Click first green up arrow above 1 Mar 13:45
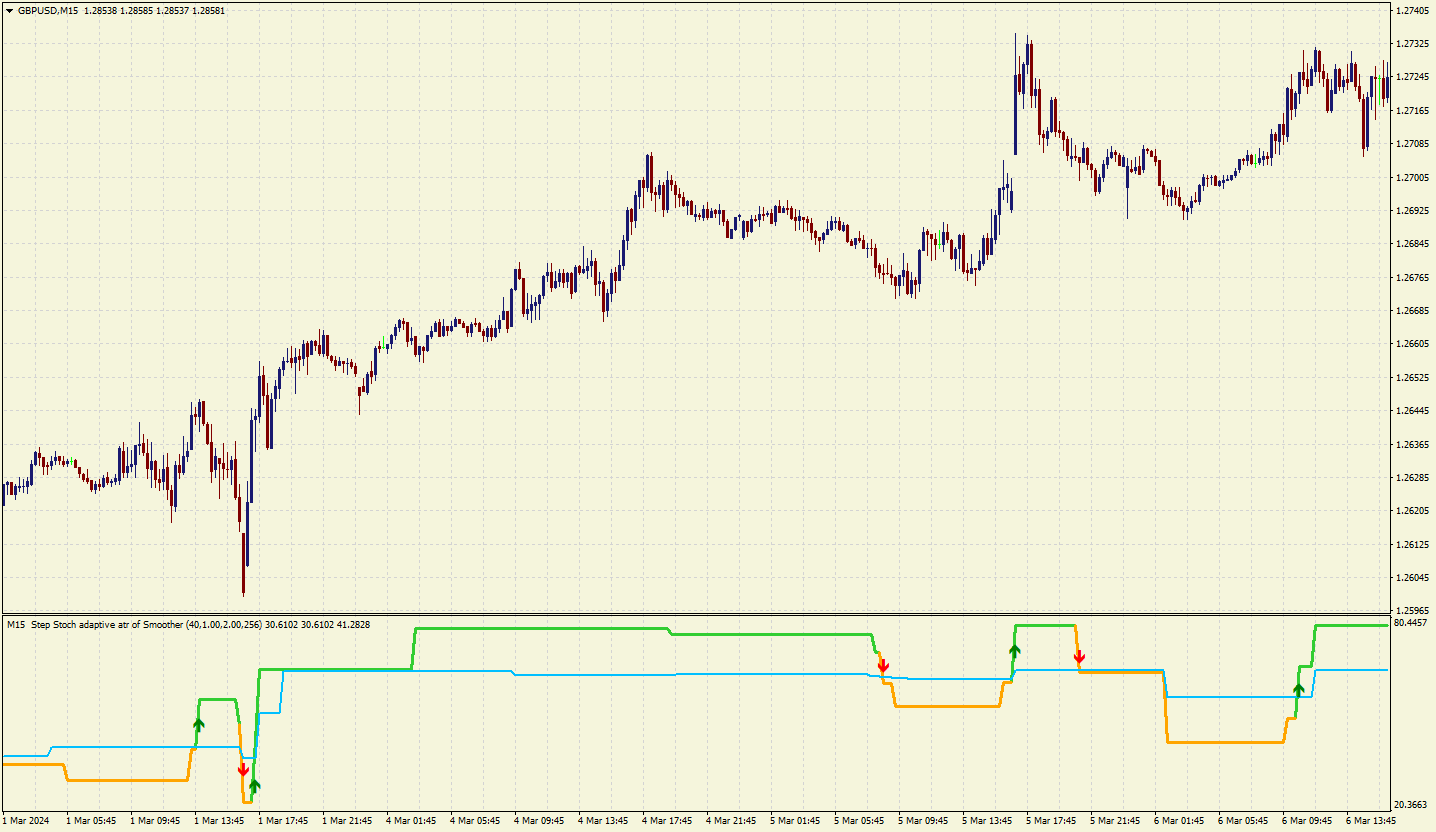The width and height of the screenshot is (1436, 832). pyautogui.click(x=198, y=724)
